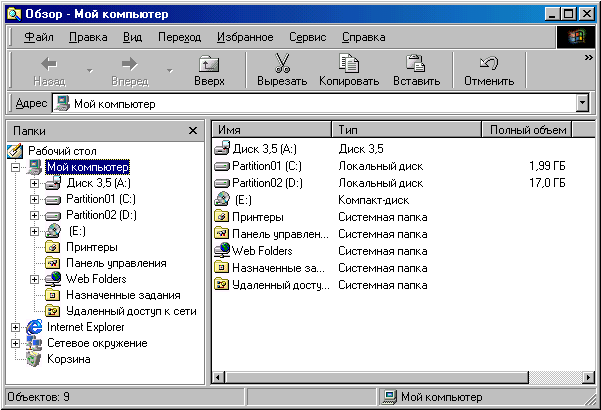The height and width of the screenshot is (410, 601).
Task: Sort by the Имя column header
Action: coord(271,130)
